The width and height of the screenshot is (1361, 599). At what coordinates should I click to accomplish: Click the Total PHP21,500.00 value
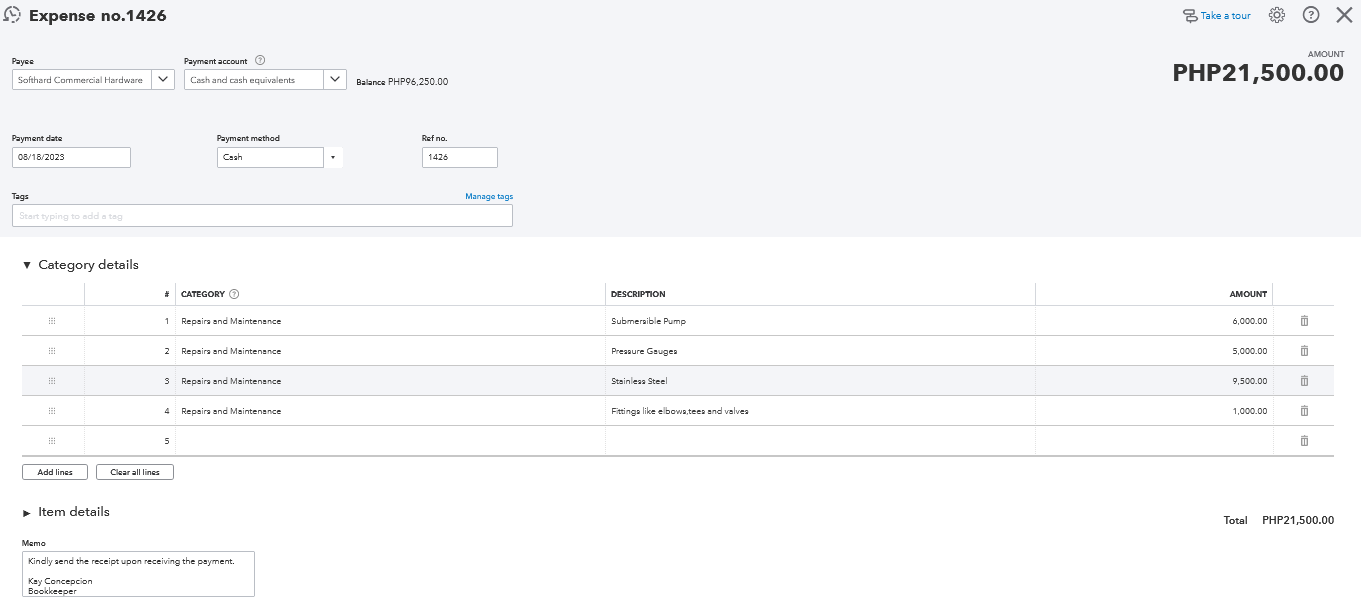click(x=1297, y=520)
